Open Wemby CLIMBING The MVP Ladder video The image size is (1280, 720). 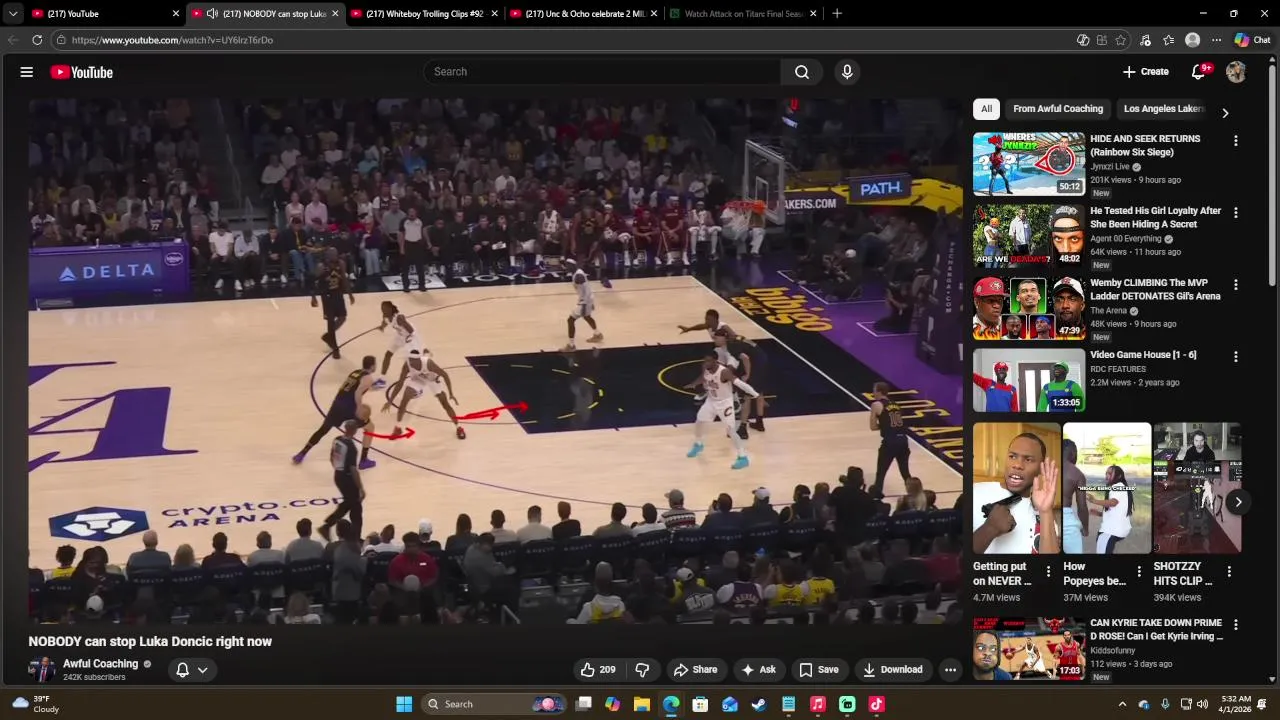1029,308
